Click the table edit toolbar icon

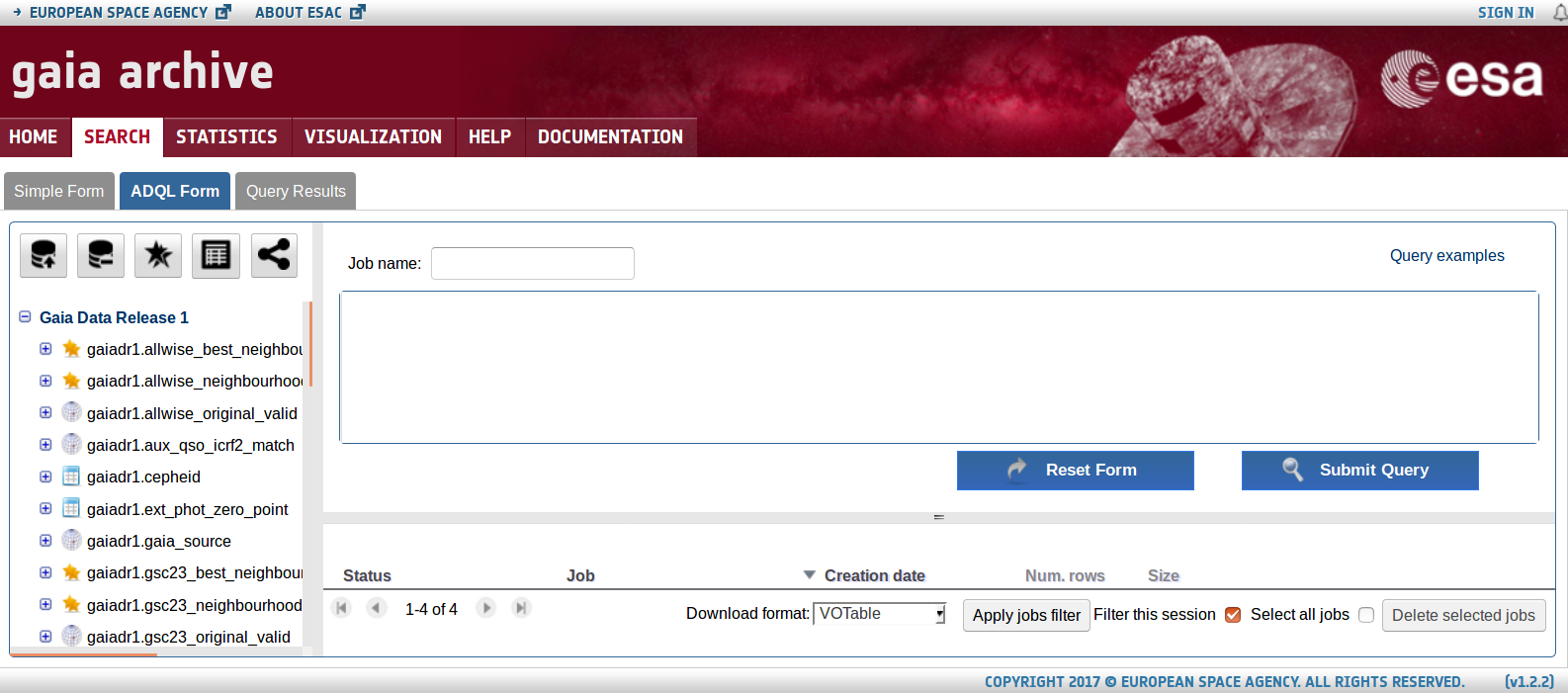[x=216, y=256]
